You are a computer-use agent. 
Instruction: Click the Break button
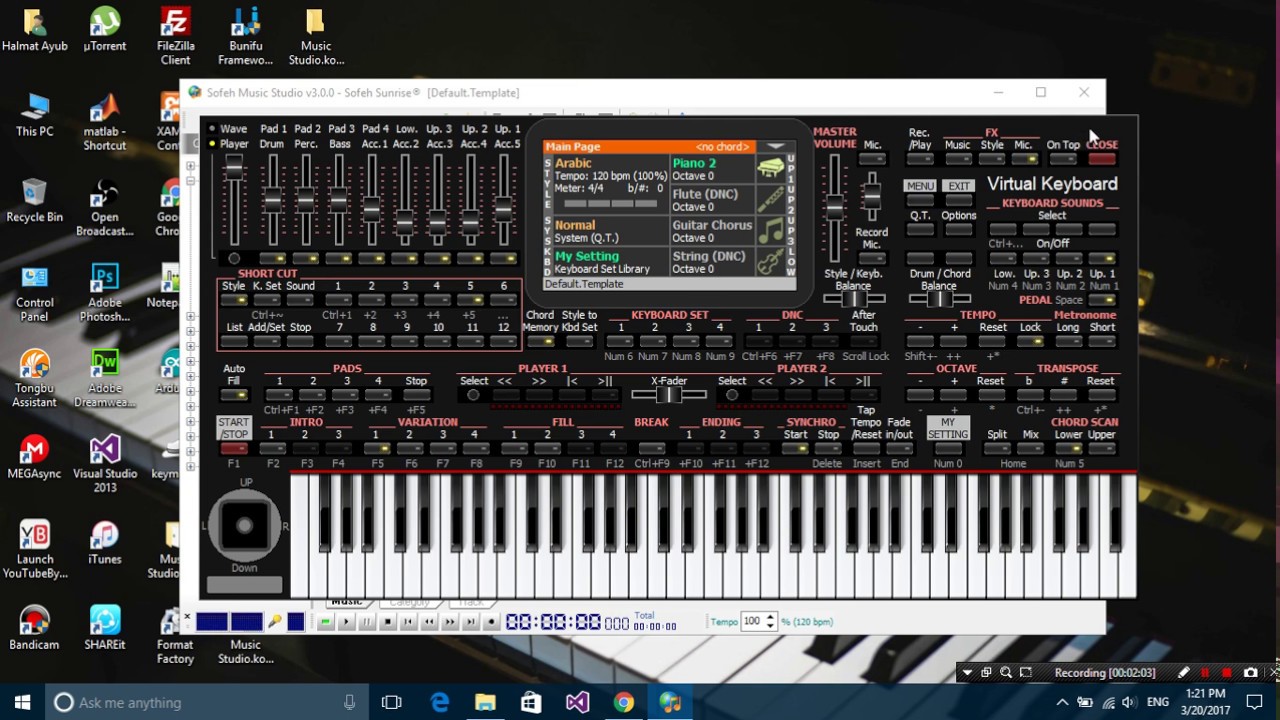(651, 450)
